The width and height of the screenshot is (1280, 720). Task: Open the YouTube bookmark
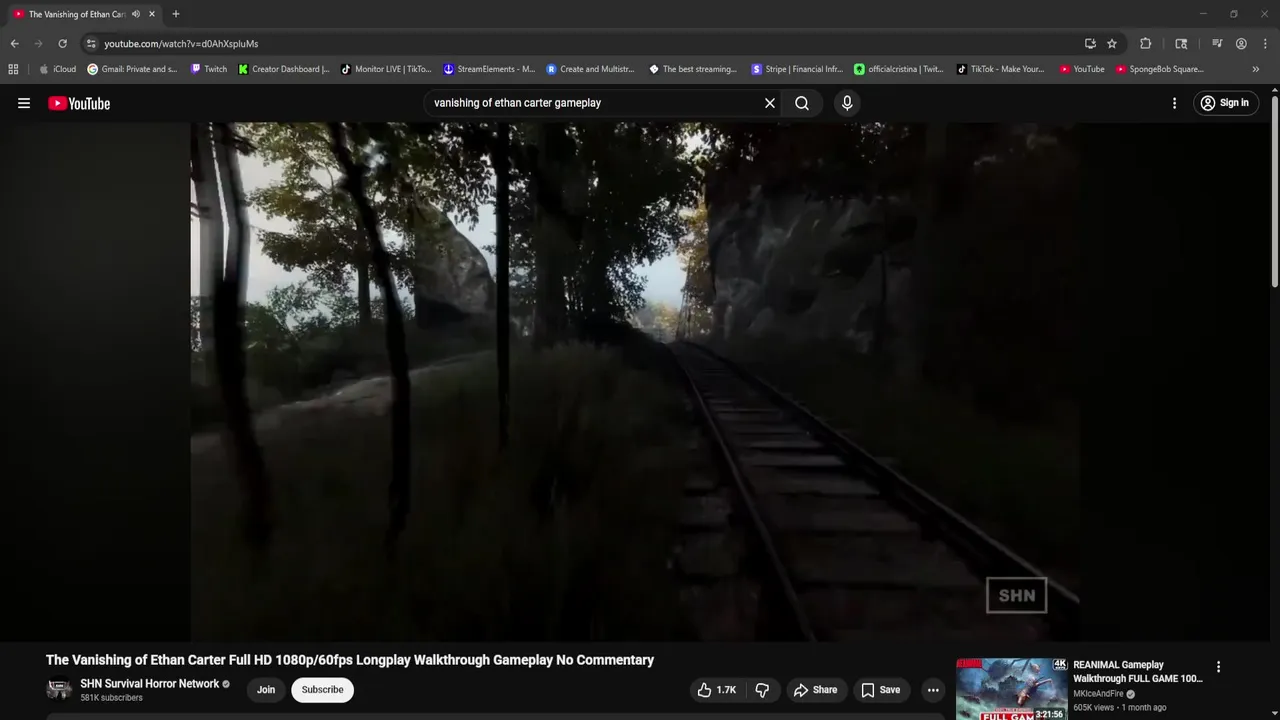click(x=1082, y=69)
